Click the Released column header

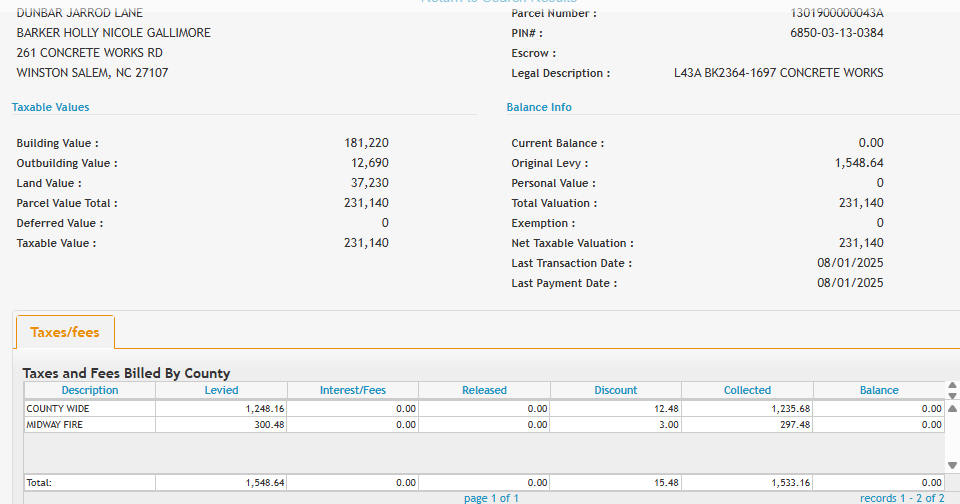click(x=484, y=390)
